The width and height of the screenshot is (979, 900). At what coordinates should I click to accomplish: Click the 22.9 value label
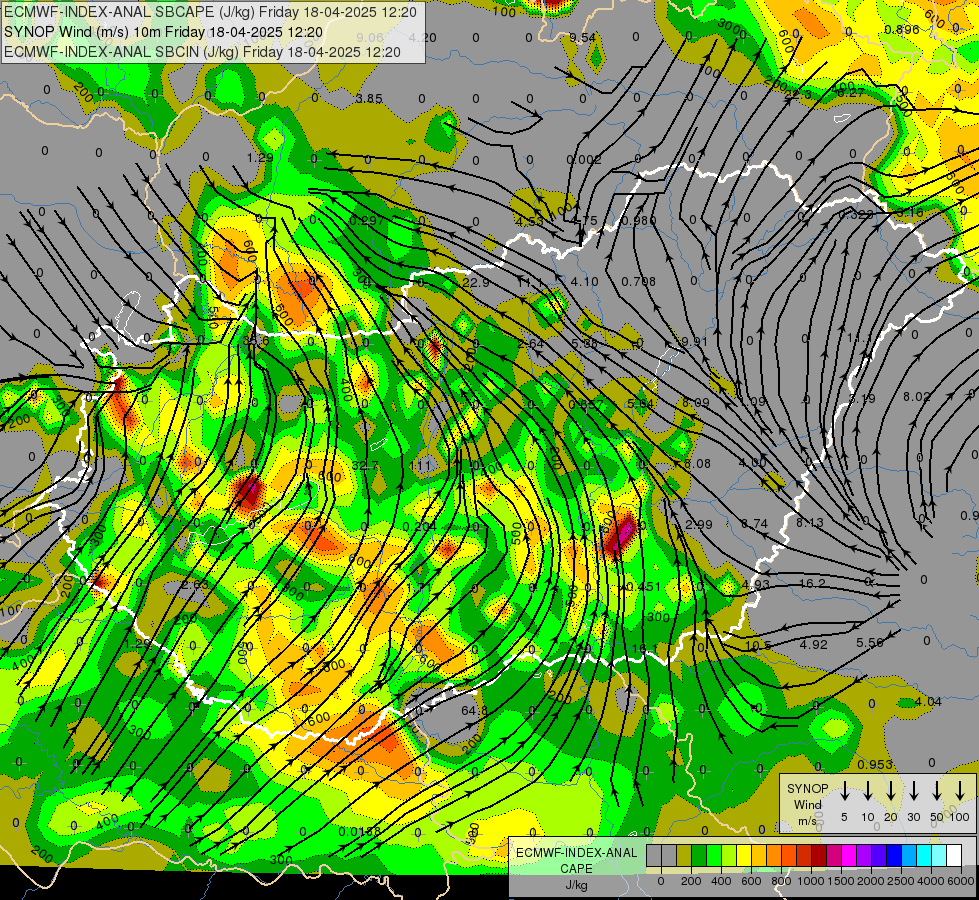tap(476, 283)
